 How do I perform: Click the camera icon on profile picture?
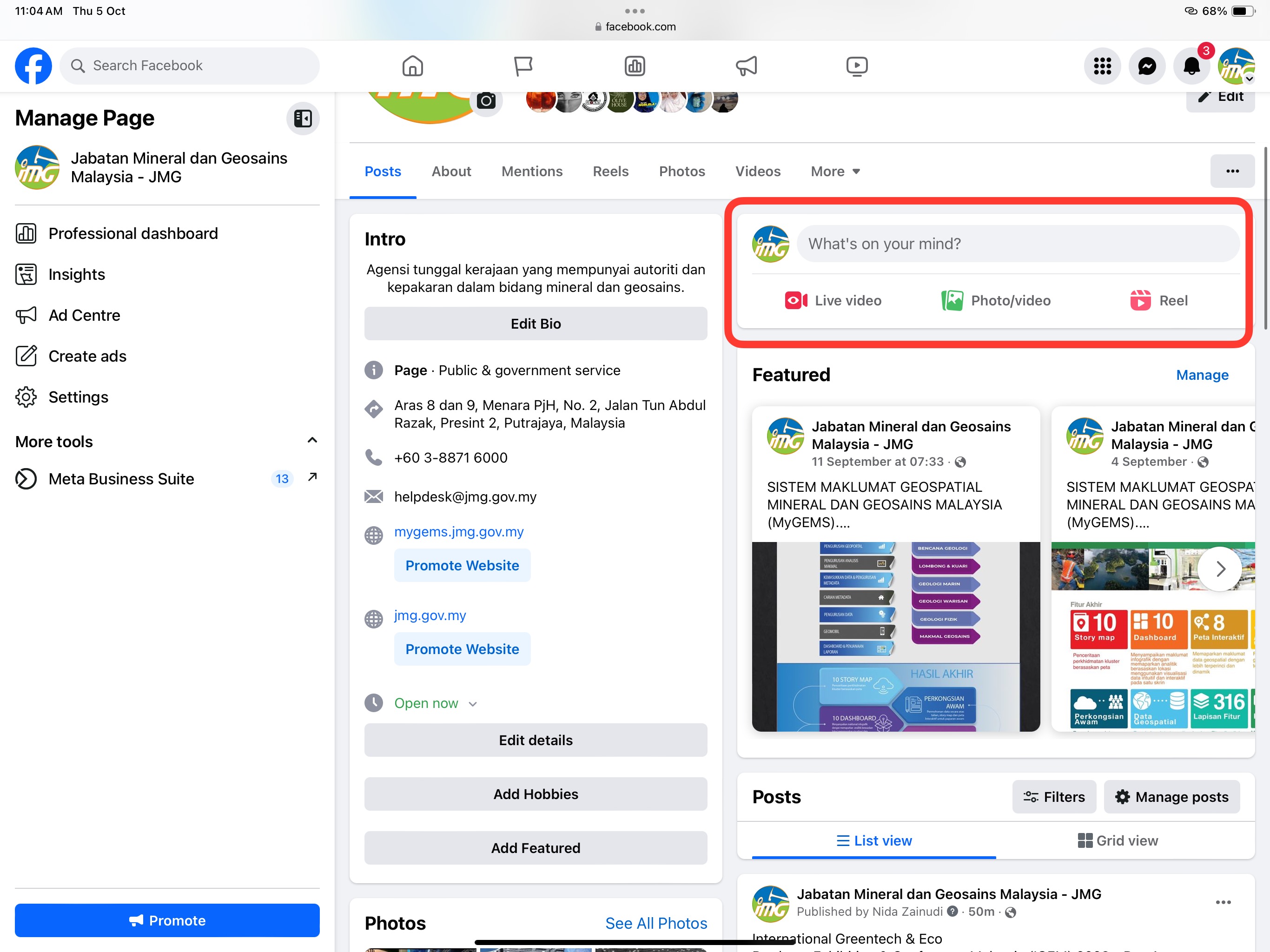tap(486, 102)
